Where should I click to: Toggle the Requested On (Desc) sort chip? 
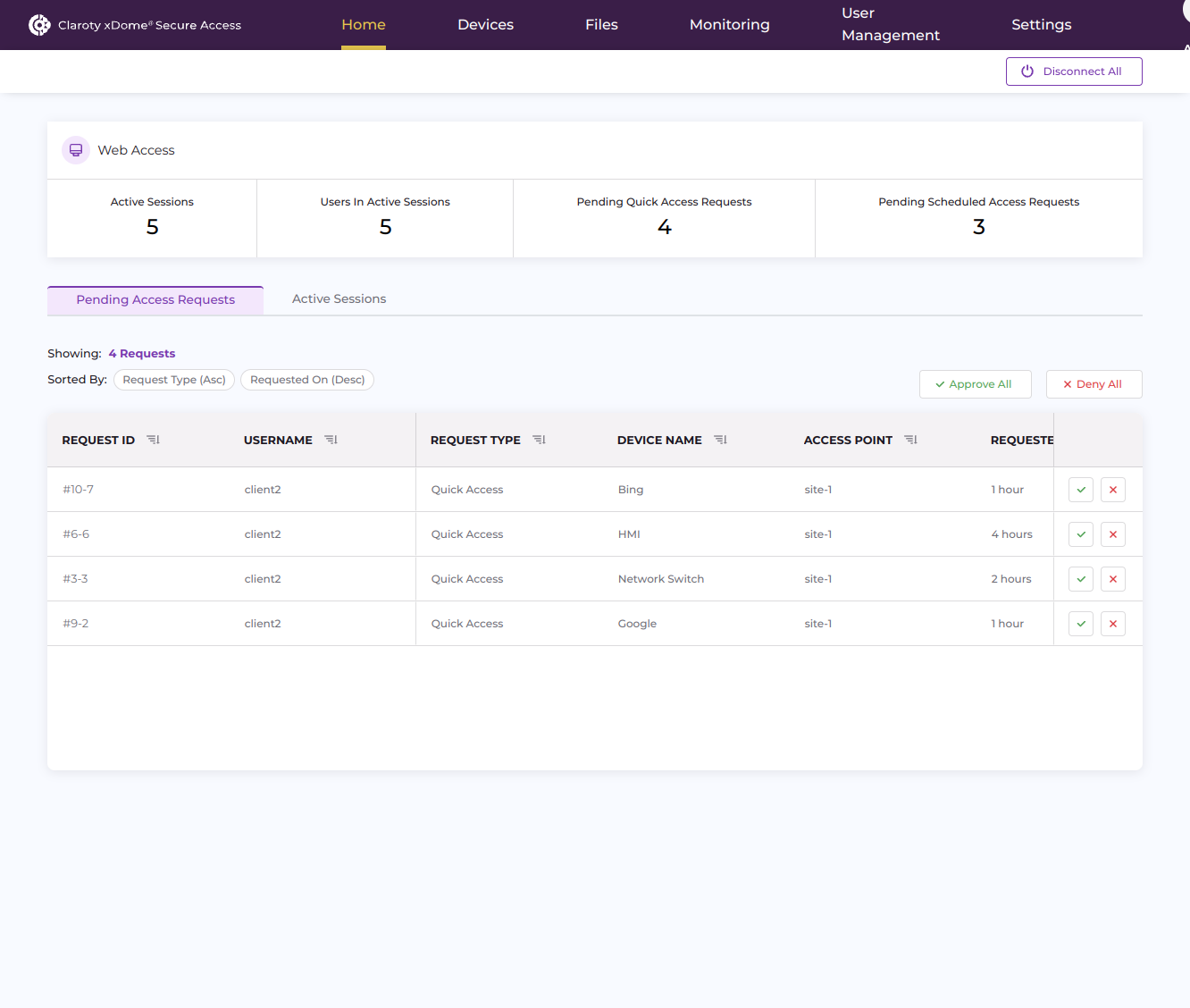coord(307,380)
